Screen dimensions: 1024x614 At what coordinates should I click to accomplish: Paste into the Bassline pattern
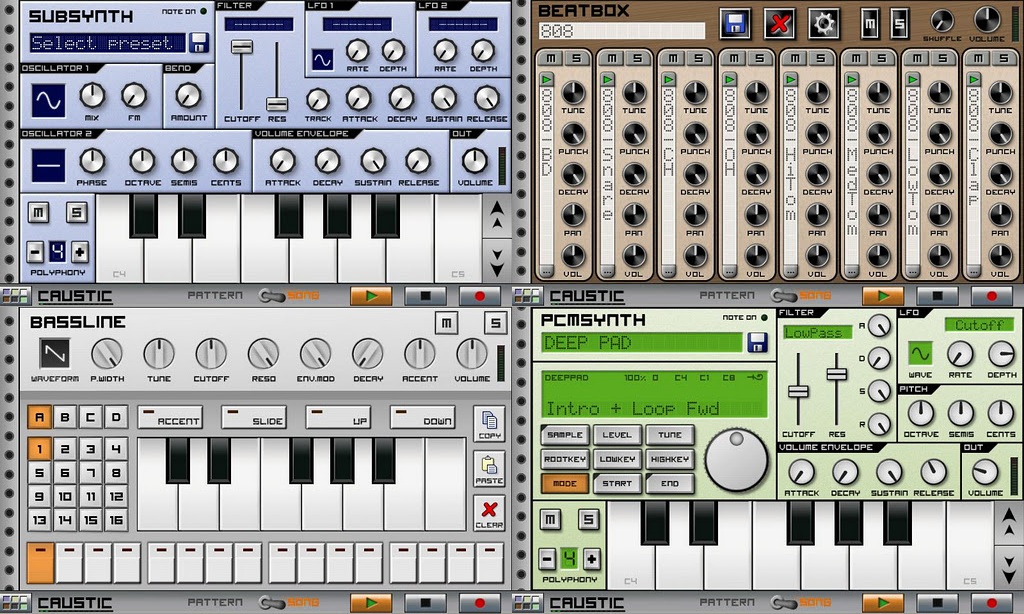tap(489, 469)
